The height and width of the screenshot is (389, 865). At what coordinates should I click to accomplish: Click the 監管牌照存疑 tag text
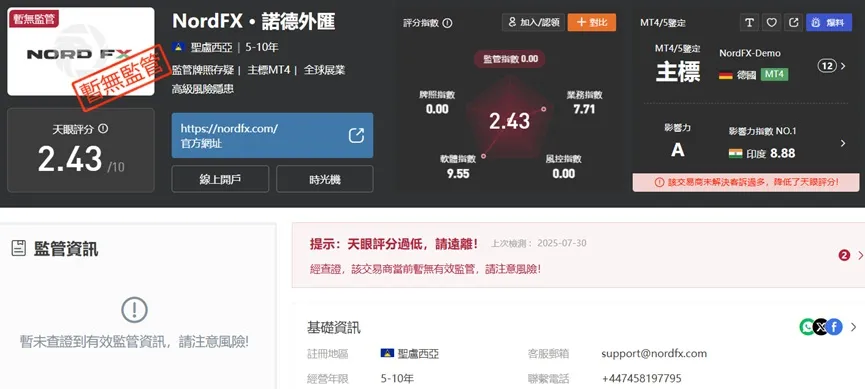point(203,70)
